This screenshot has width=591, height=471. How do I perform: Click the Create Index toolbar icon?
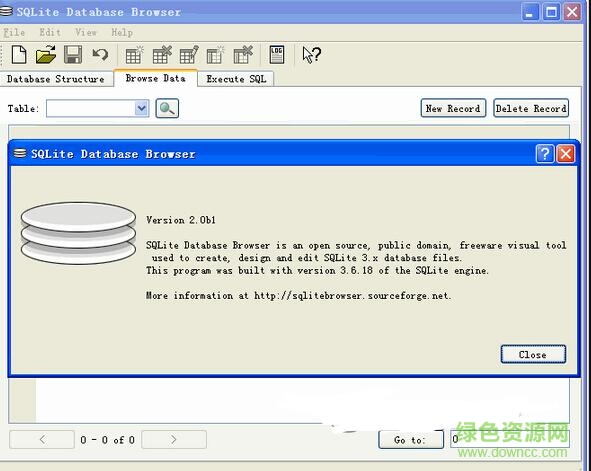[x=215, y=55]
